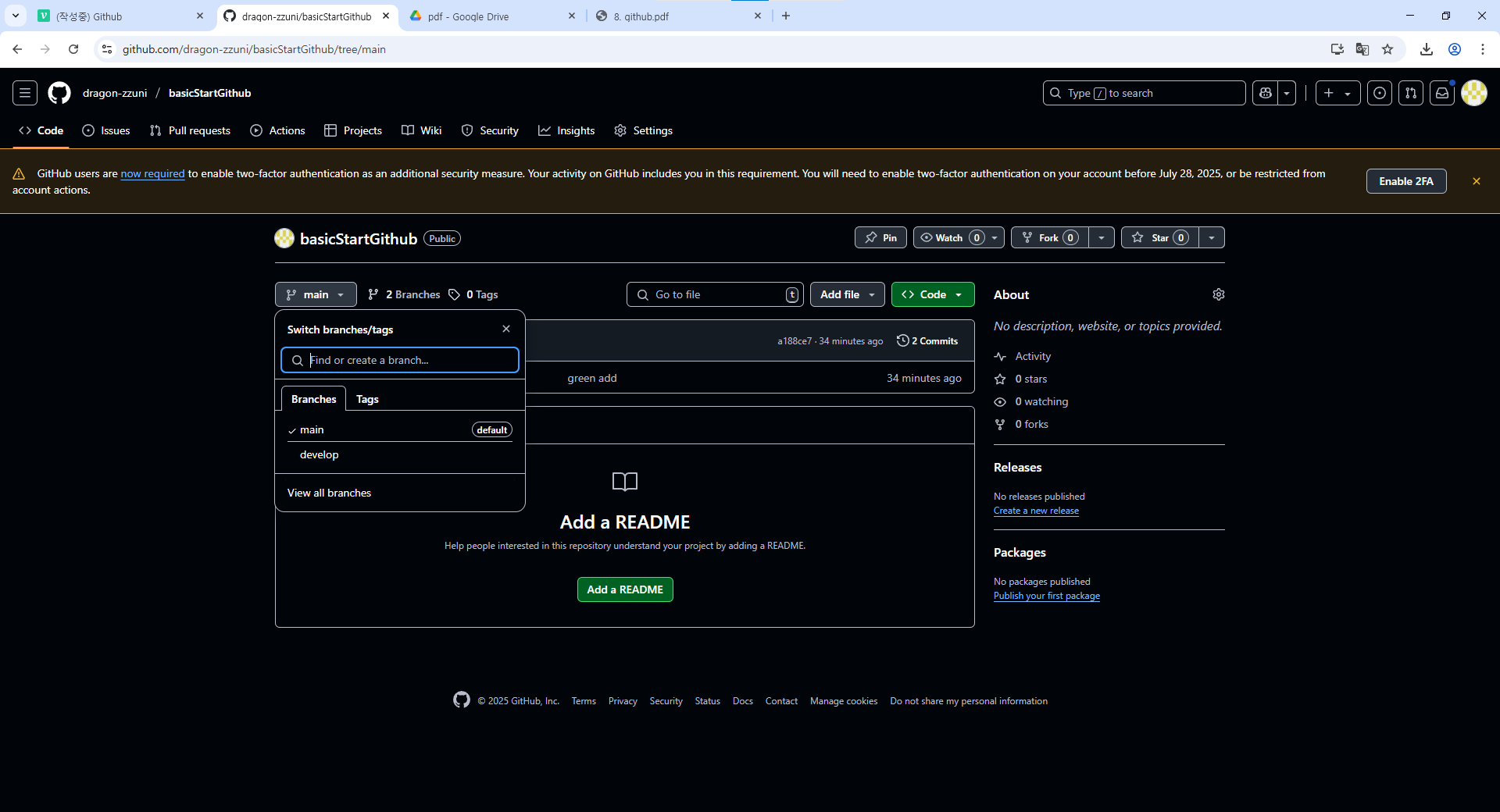This screenshot has width=1500, height=812.
Task: Open the user avatar menu
Action: click(1474, 93)
